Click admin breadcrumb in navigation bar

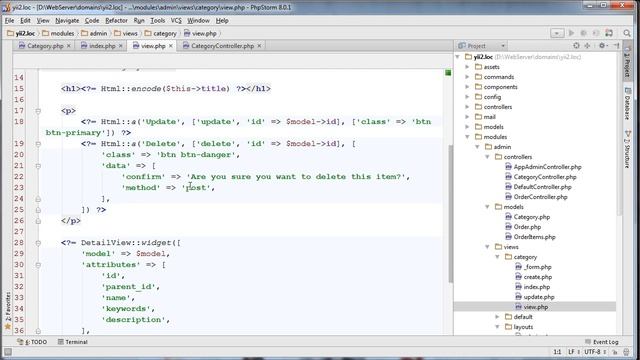[x=94, y=33]
